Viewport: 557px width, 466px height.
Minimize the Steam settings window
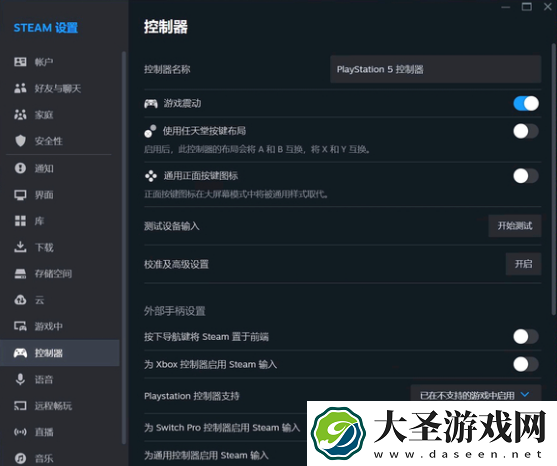click(x=505, y=7)
